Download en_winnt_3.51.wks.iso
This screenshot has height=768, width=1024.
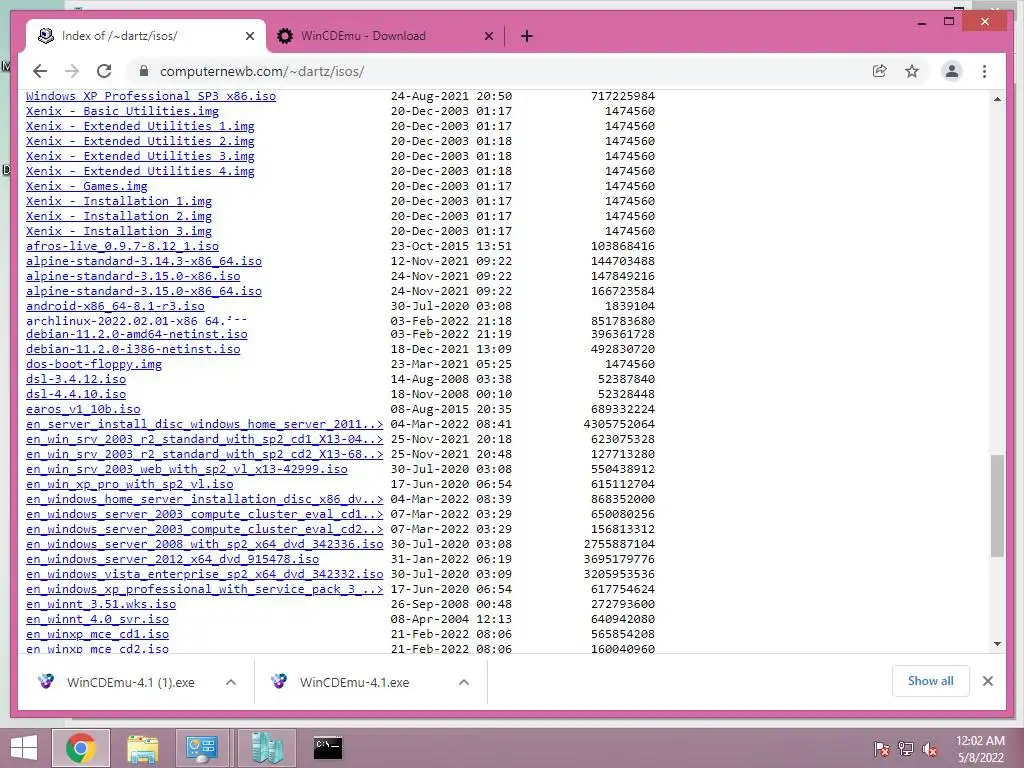101,605
